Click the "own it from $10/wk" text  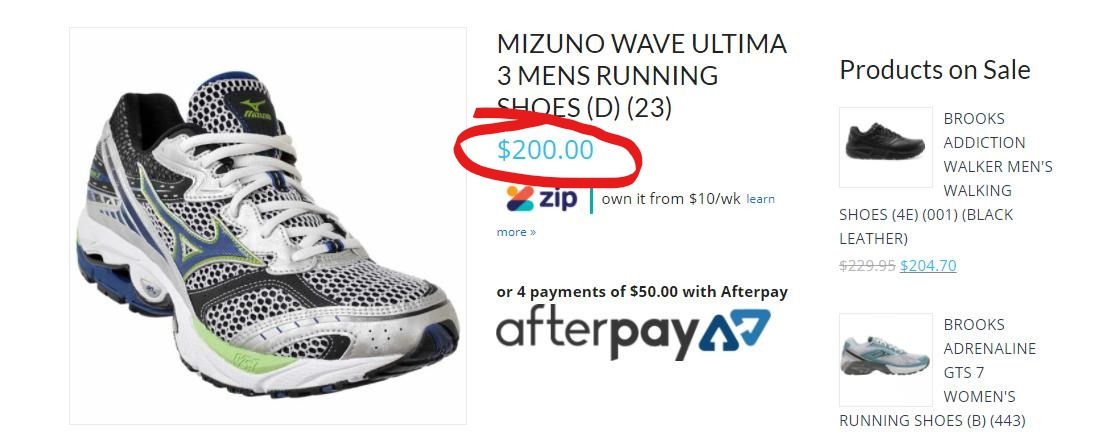point(670,199)
